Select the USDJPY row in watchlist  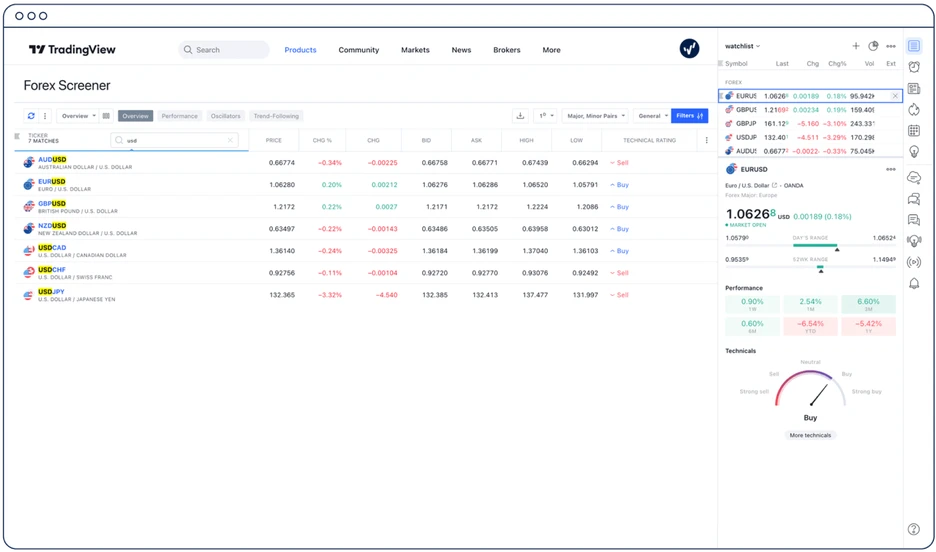pyautogui.click(x=810, y=137)
